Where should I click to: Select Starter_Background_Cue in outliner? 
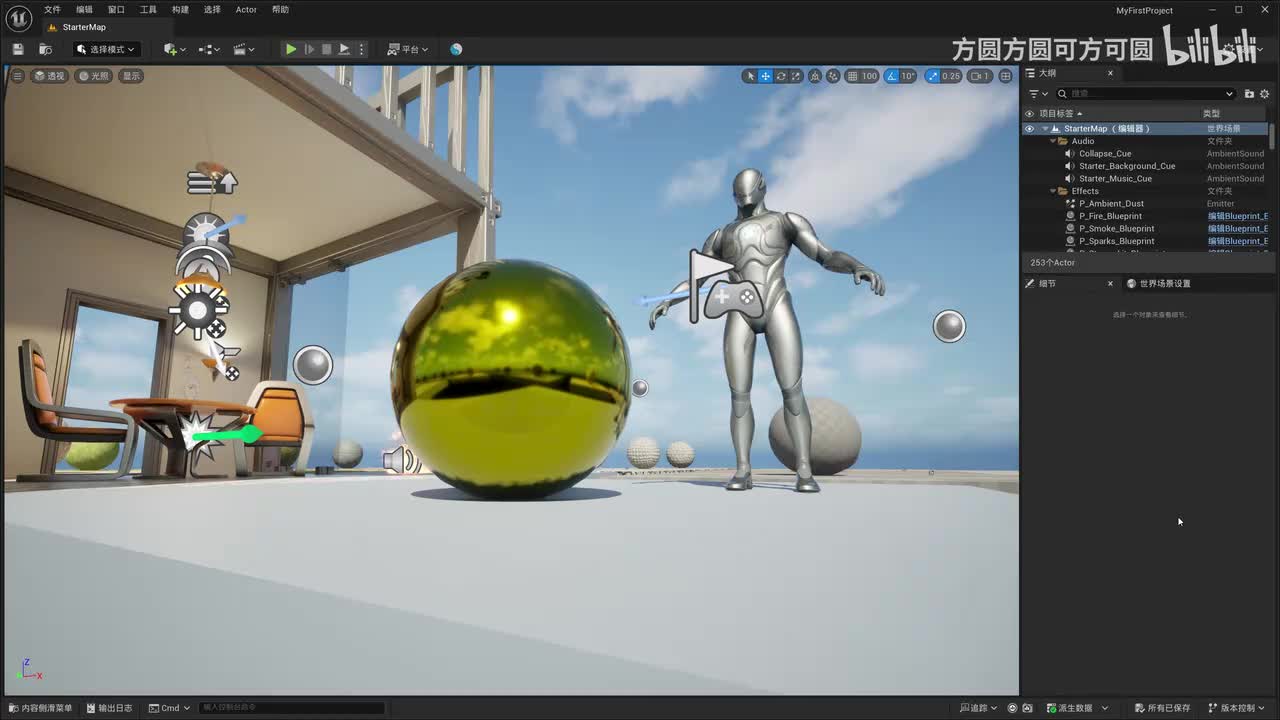[x=1127, y=166]
